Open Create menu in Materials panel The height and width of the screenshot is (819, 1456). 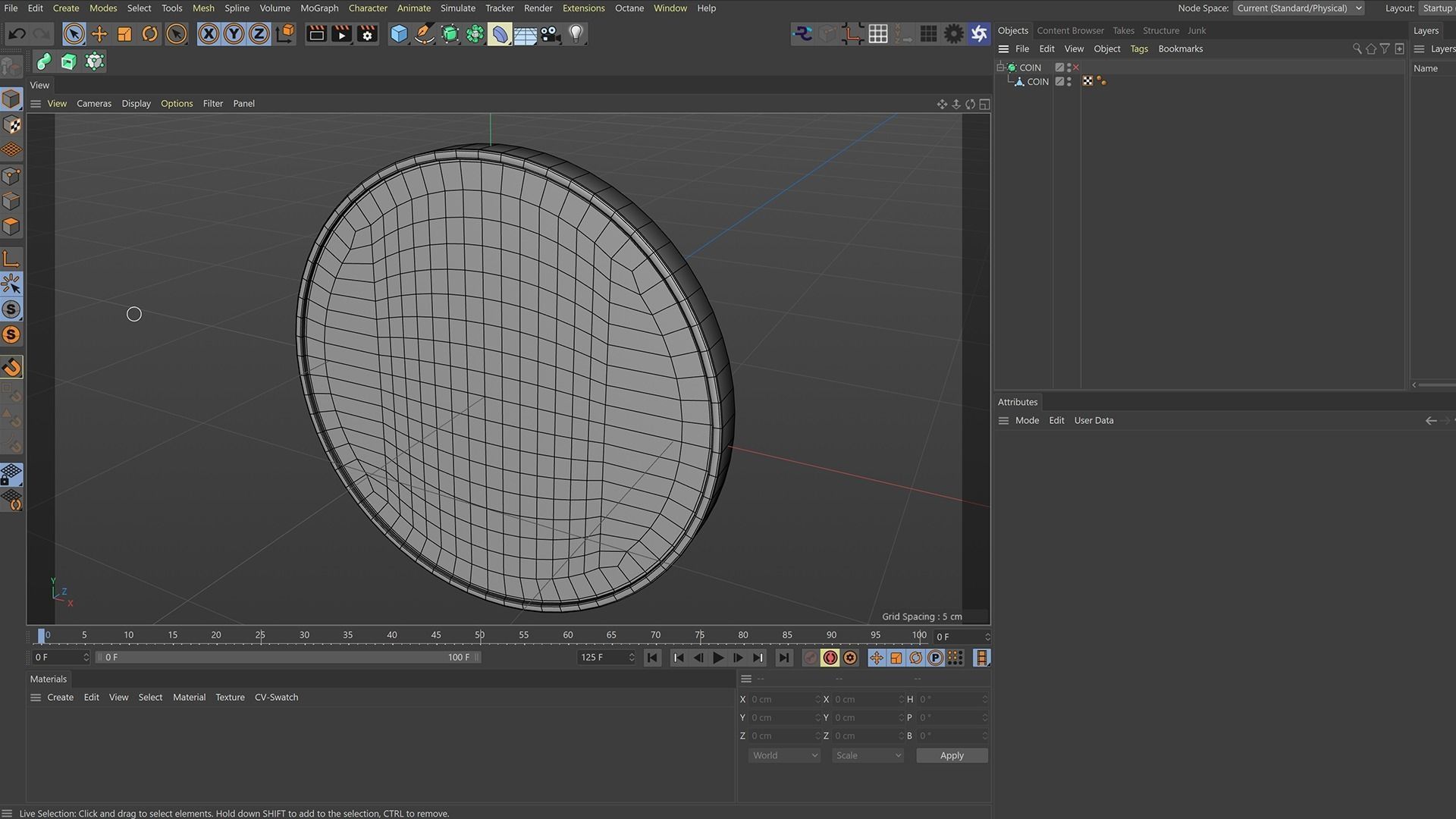(61, 698)
